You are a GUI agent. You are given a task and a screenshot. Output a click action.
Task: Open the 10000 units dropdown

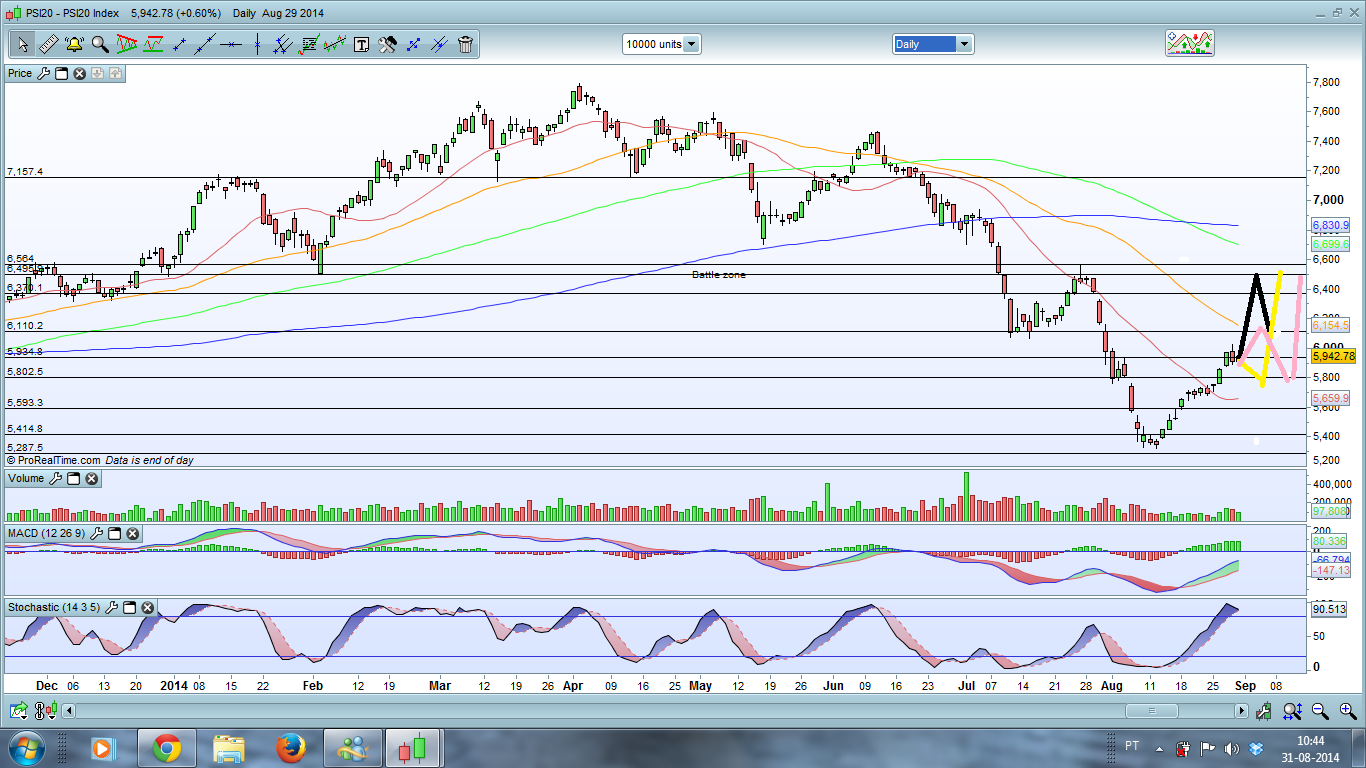point(661,44)
